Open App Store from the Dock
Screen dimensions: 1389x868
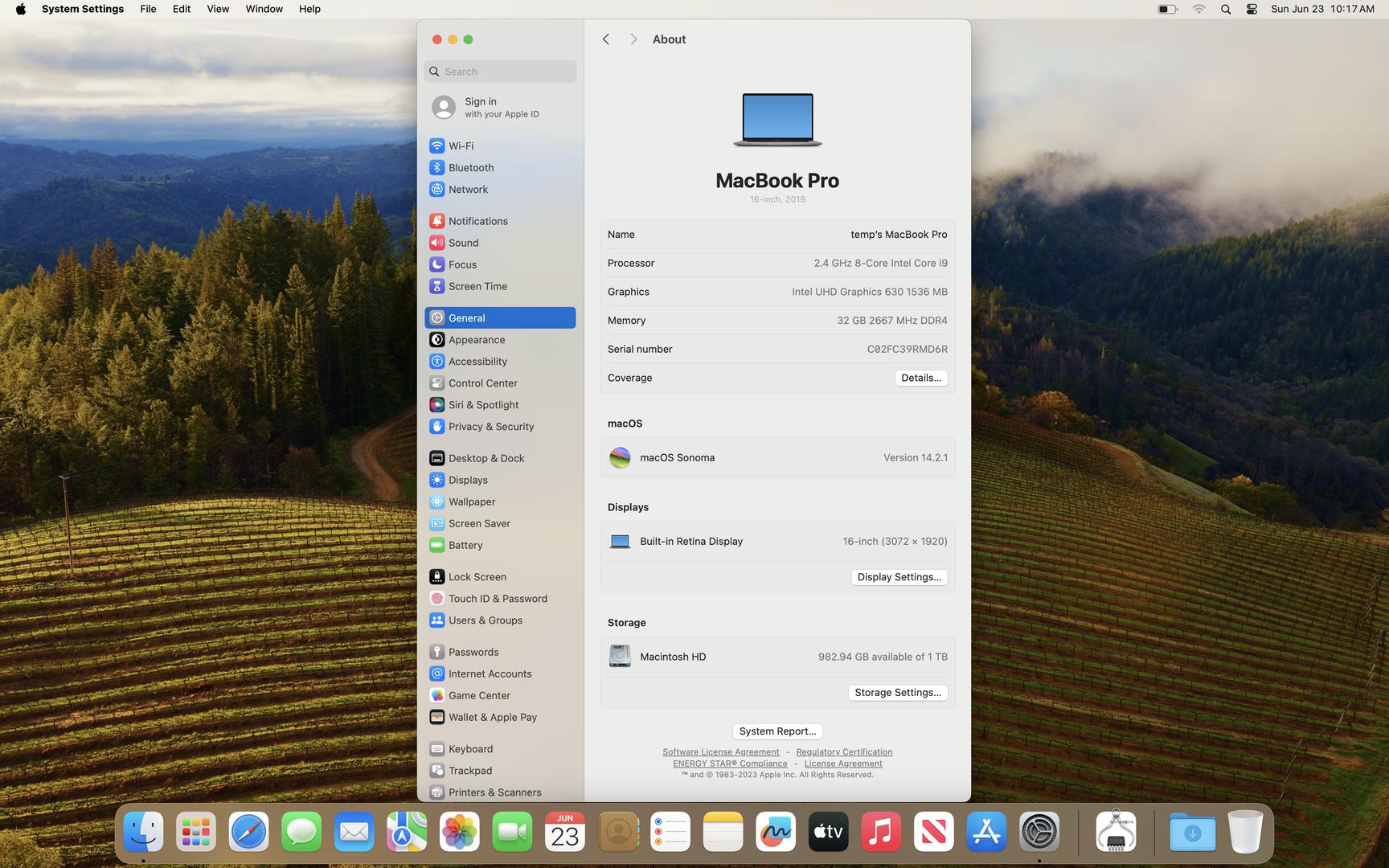click(x=986, y=833)
